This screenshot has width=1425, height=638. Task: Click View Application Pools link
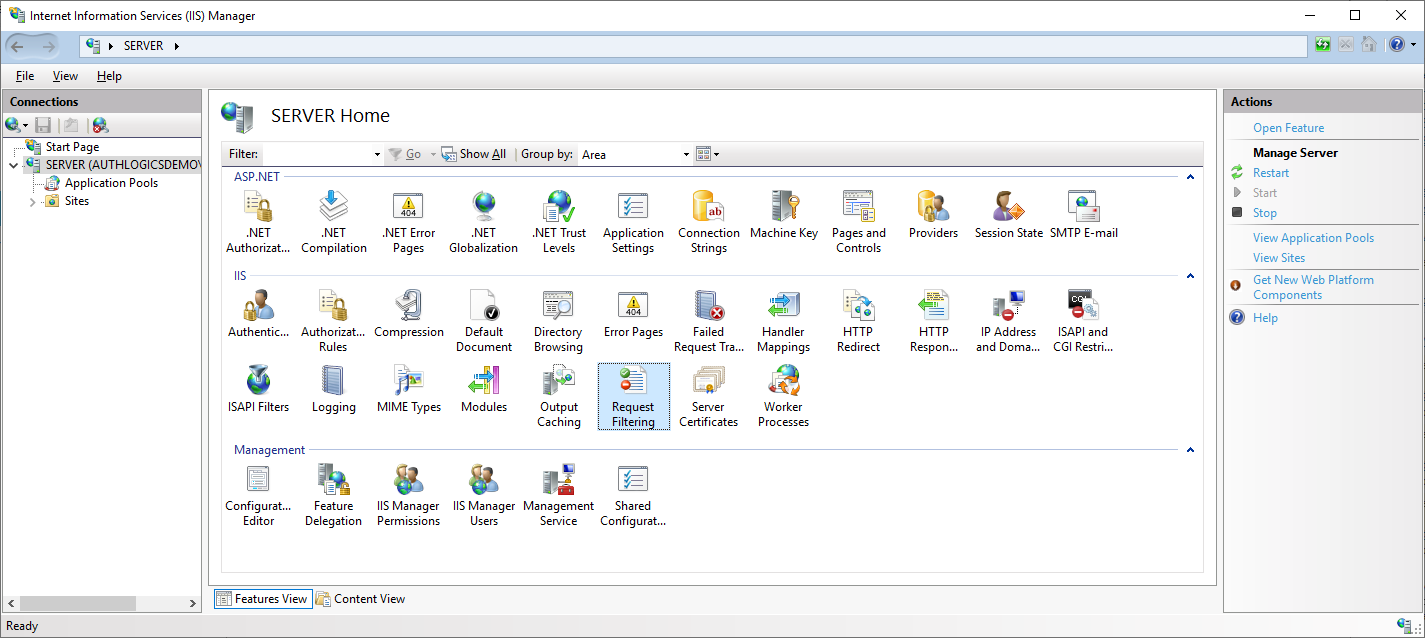1313,238
